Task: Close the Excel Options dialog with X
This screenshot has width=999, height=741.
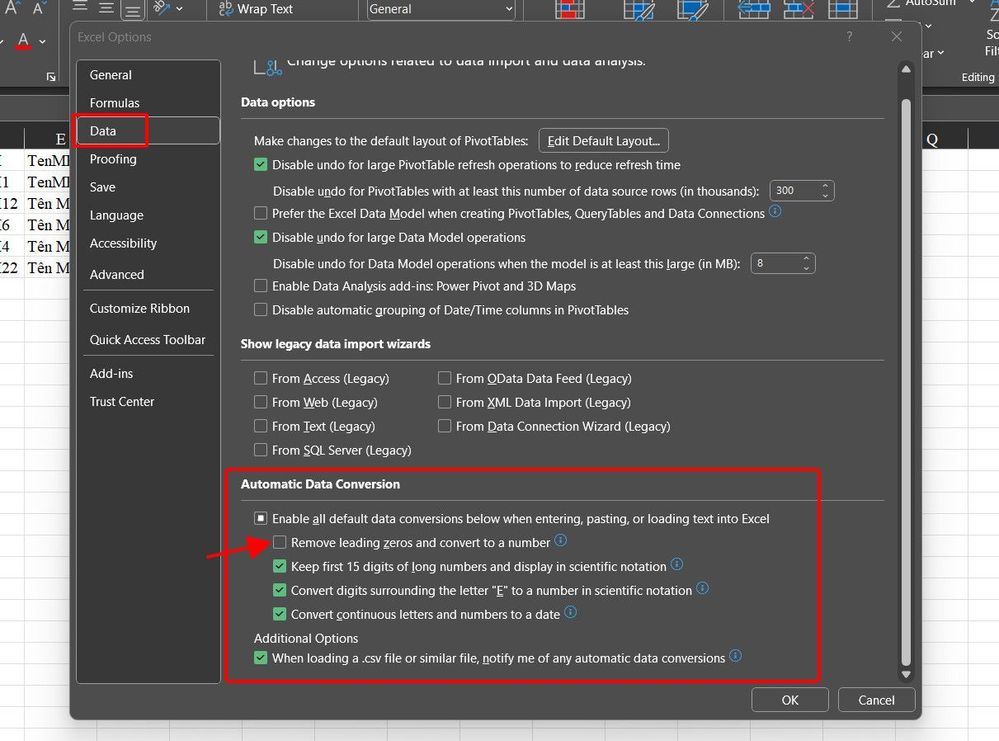Action: point(896,37)
